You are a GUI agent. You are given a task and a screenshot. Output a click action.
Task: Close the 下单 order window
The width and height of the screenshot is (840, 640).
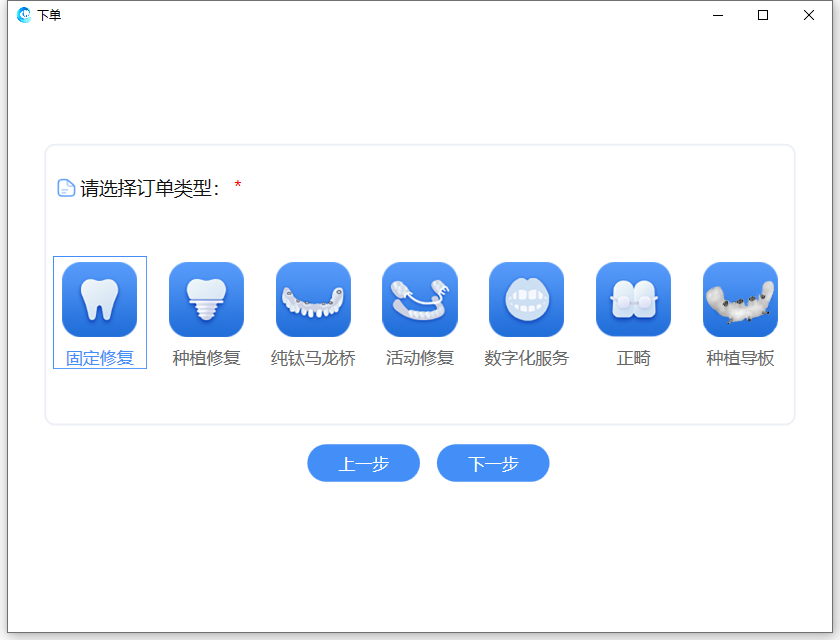[809, 15]
